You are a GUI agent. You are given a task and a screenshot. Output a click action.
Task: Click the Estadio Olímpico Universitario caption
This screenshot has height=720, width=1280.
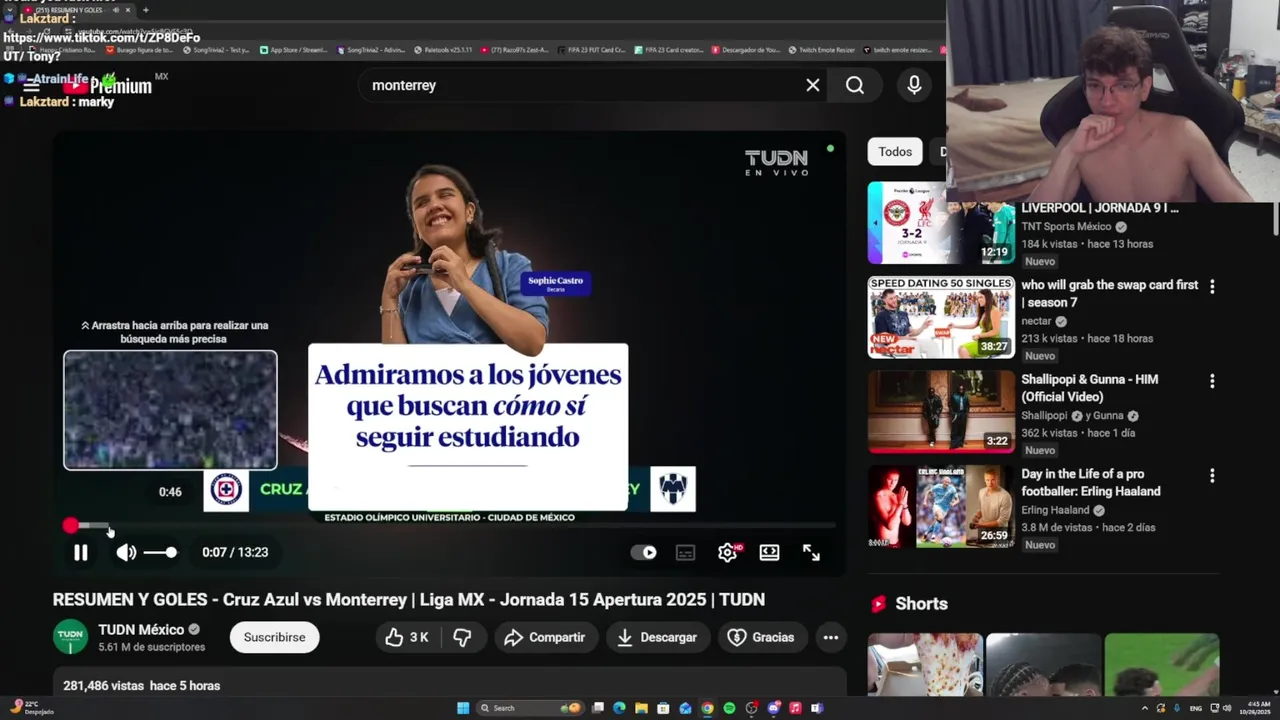(449, 517)
